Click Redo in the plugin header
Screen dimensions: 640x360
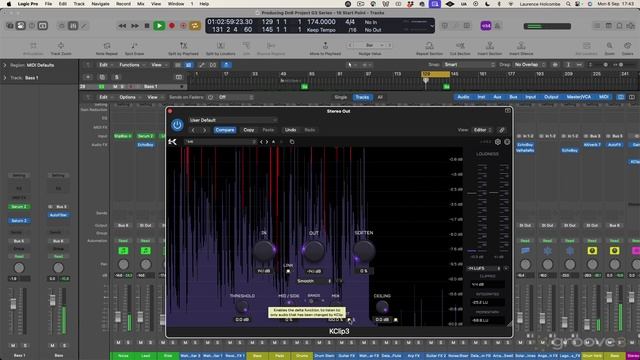(x=310, y=130)
